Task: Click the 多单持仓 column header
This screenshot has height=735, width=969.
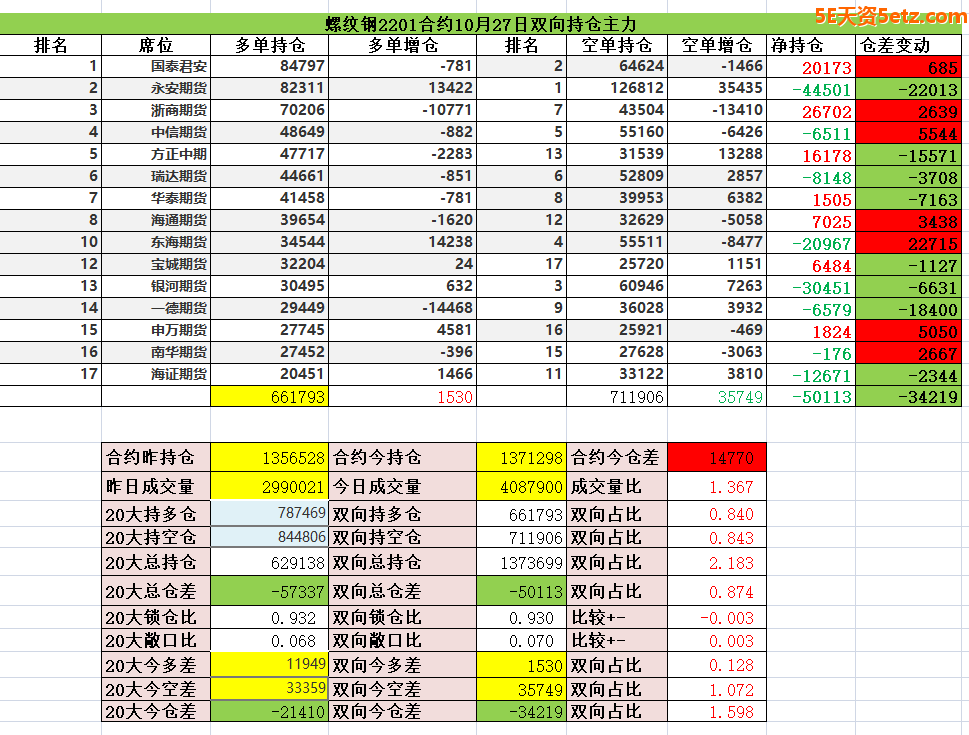Action: click(x=269, y=45)
